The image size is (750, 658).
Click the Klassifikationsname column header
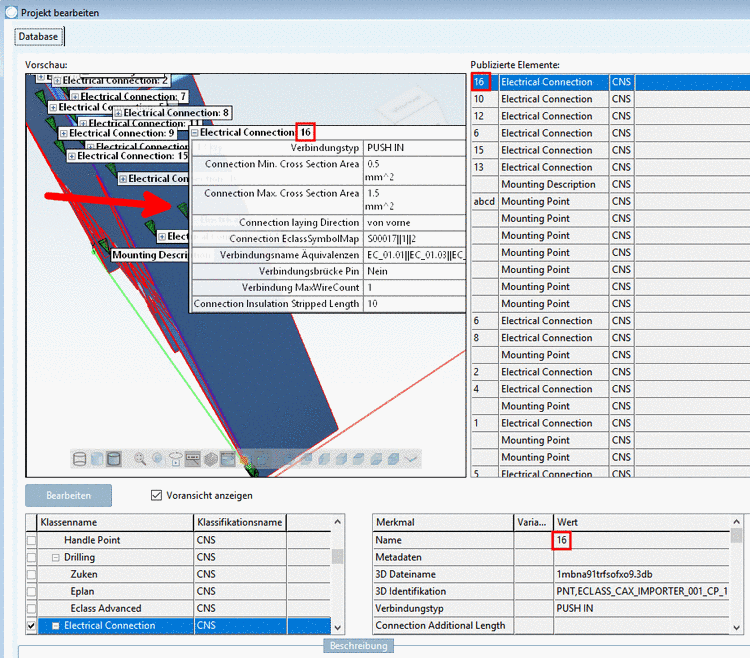240,522
